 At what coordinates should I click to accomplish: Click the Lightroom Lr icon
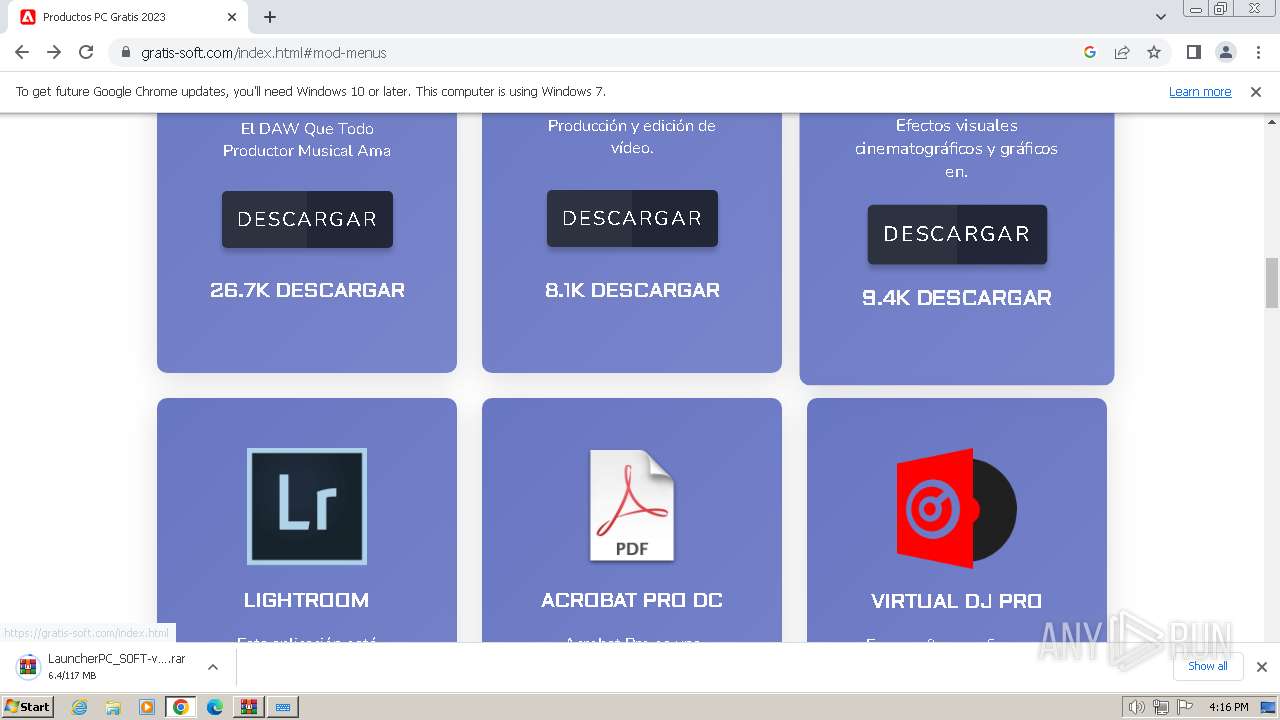307,506
